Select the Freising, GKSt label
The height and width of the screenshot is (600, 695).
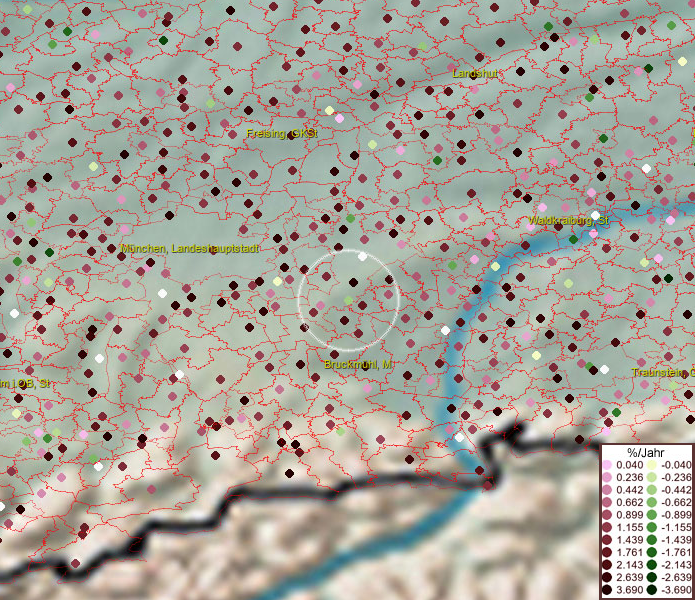(x=281, y=133)
